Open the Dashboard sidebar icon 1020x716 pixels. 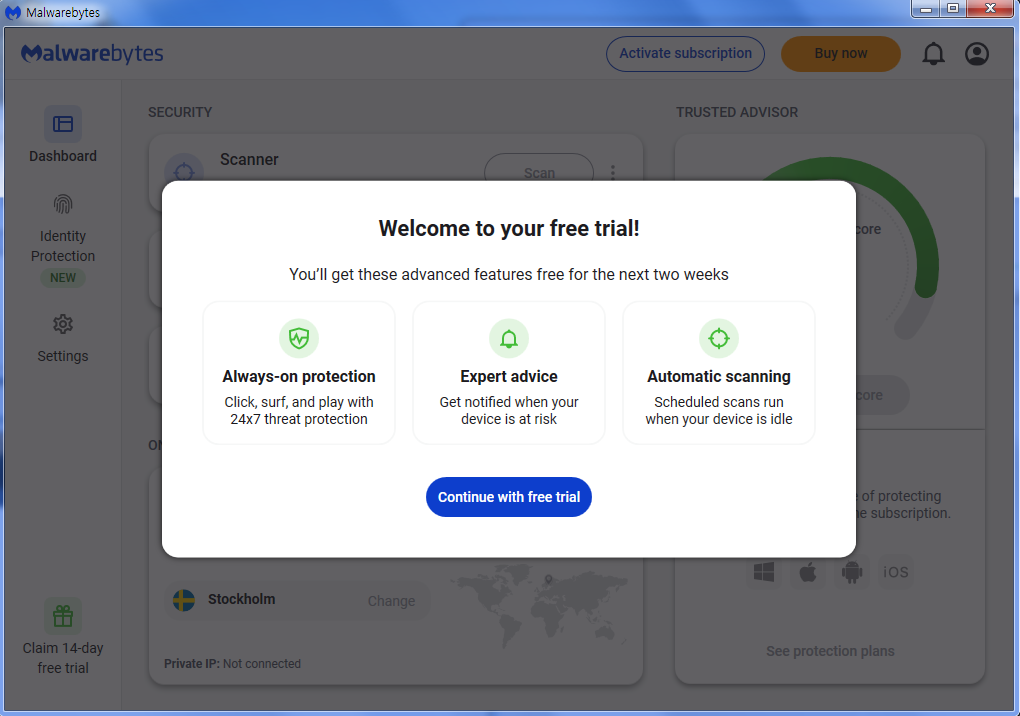[63, 124]
